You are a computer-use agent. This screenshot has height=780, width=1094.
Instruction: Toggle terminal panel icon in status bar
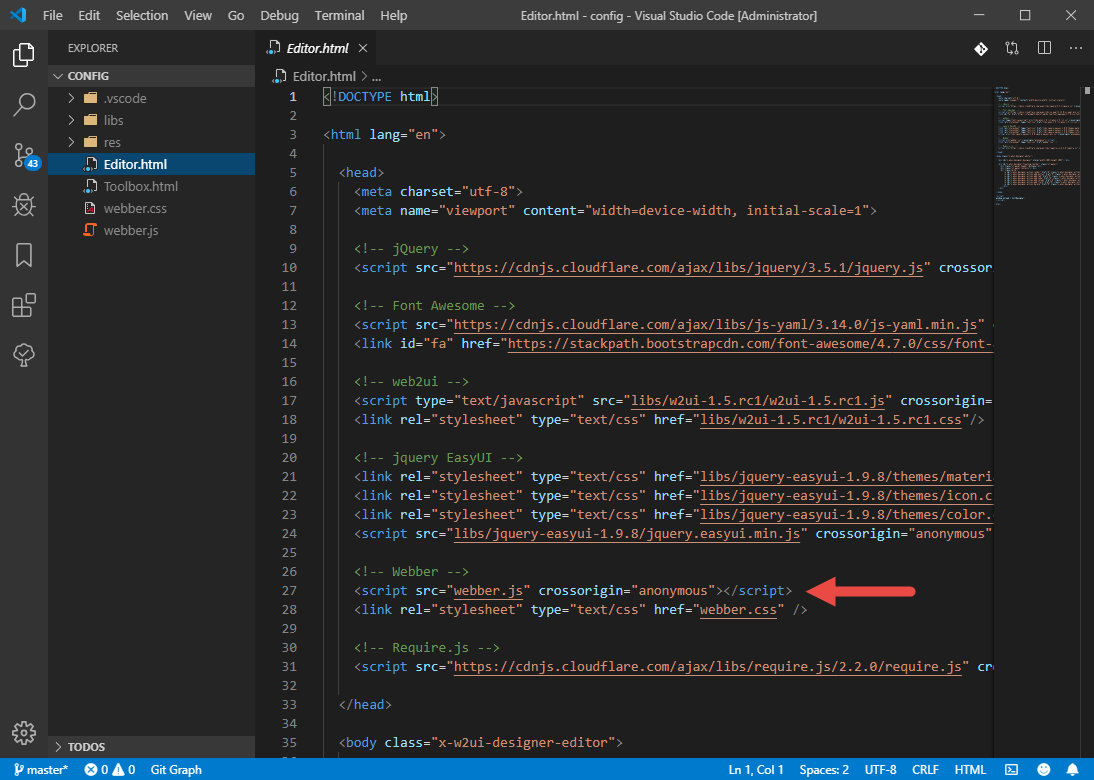(x=1011, y=770)
